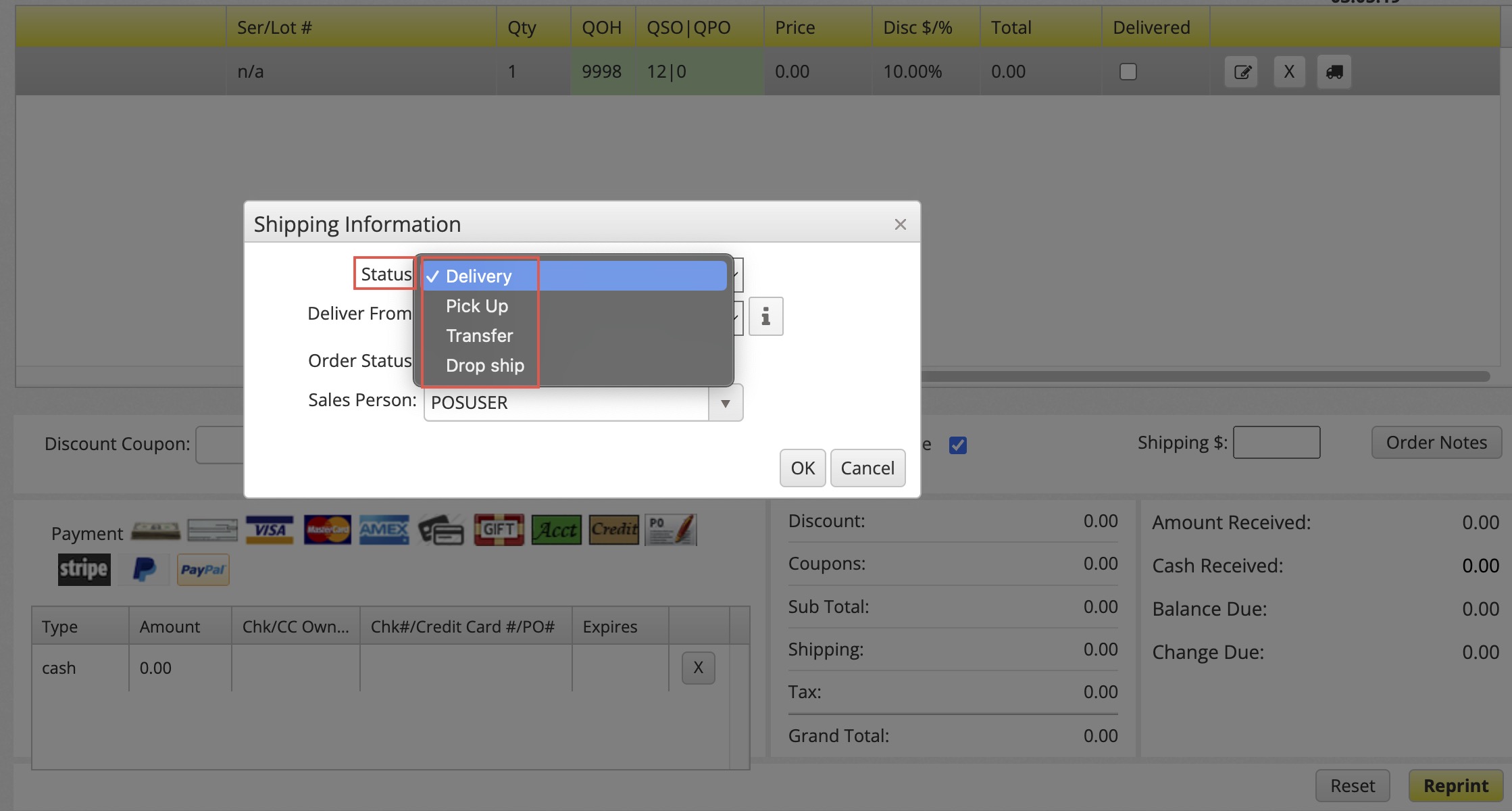Click the Shipping $ input field
Screen dimensions: 1512x811
point(1276,443)
